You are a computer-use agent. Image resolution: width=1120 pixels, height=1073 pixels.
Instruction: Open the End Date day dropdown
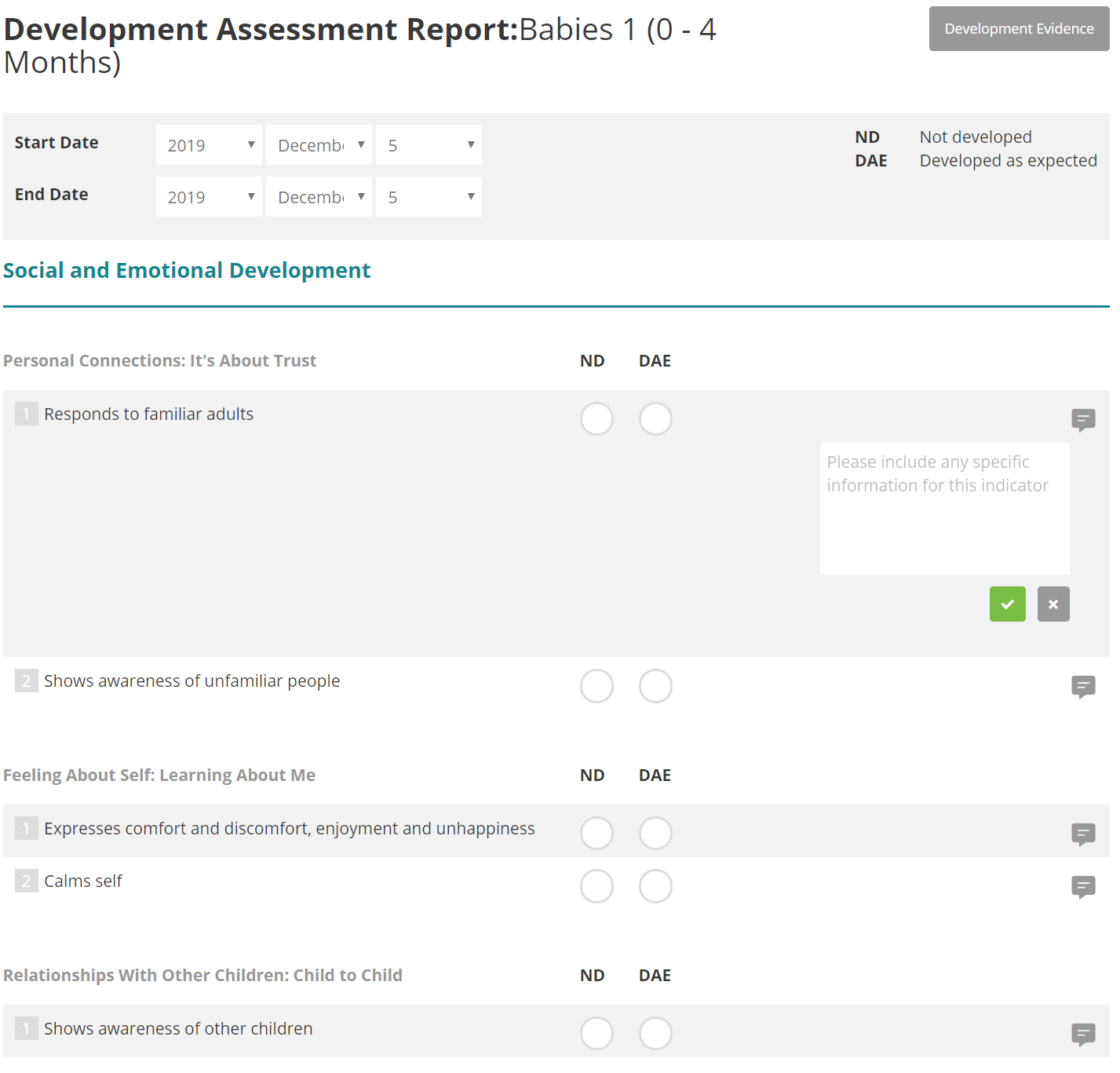pyautogui.click(x=429, y=196)
